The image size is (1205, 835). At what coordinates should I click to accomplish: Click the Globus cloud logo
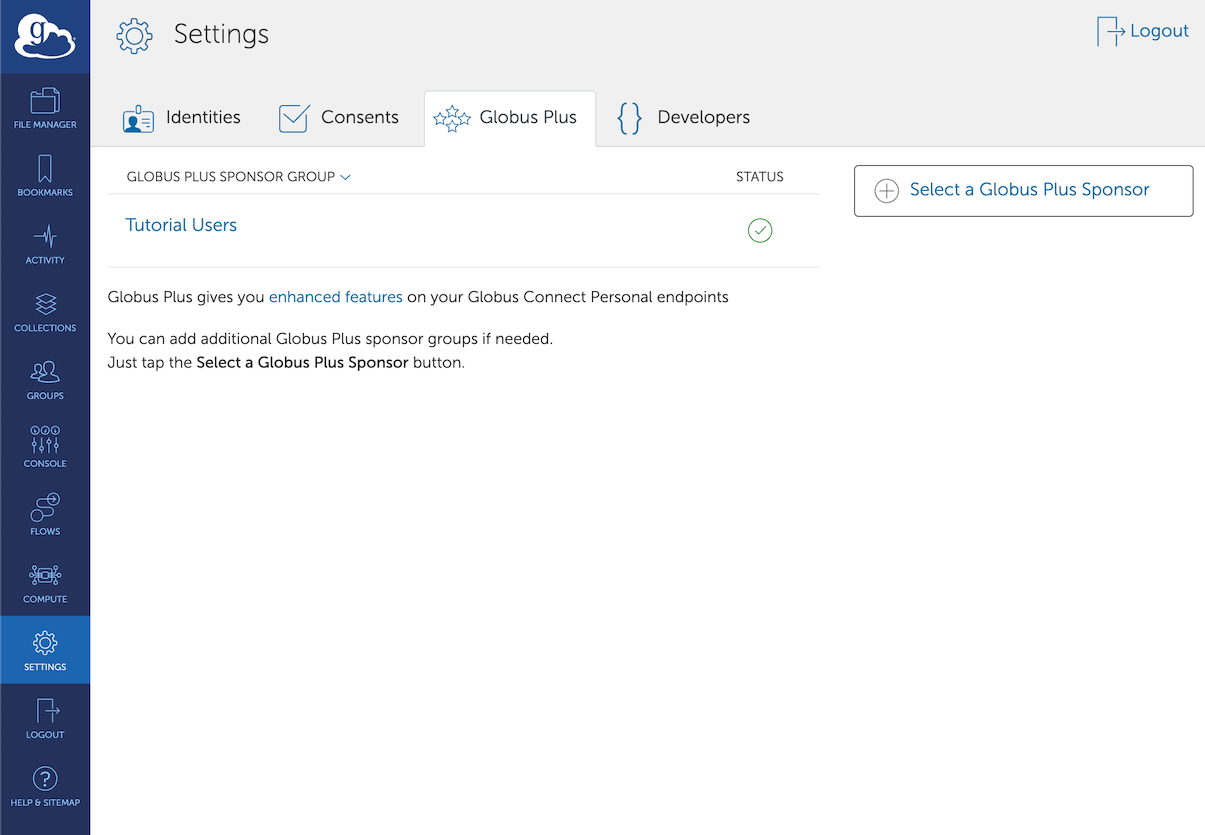pyautogui.click(x=45, y=37)
